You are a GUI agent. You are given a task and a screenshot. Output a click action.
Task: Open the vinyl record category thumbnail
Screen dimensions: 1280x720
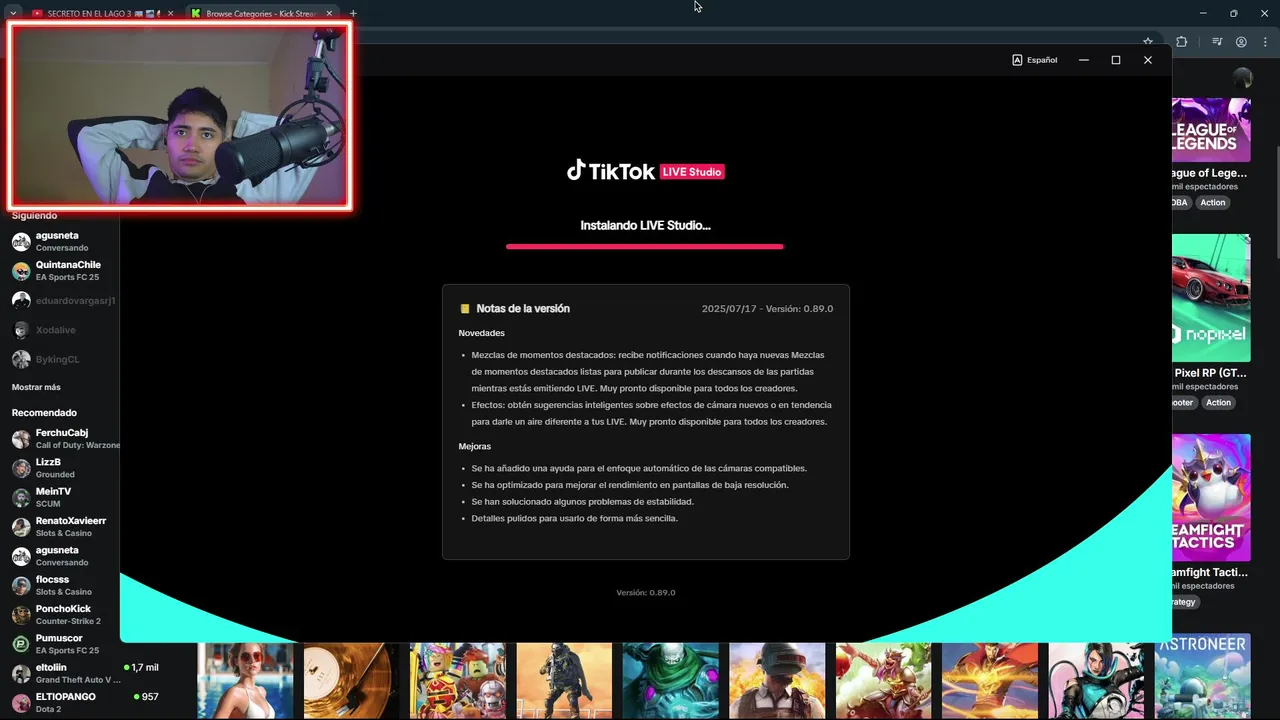tap(351, 681)
